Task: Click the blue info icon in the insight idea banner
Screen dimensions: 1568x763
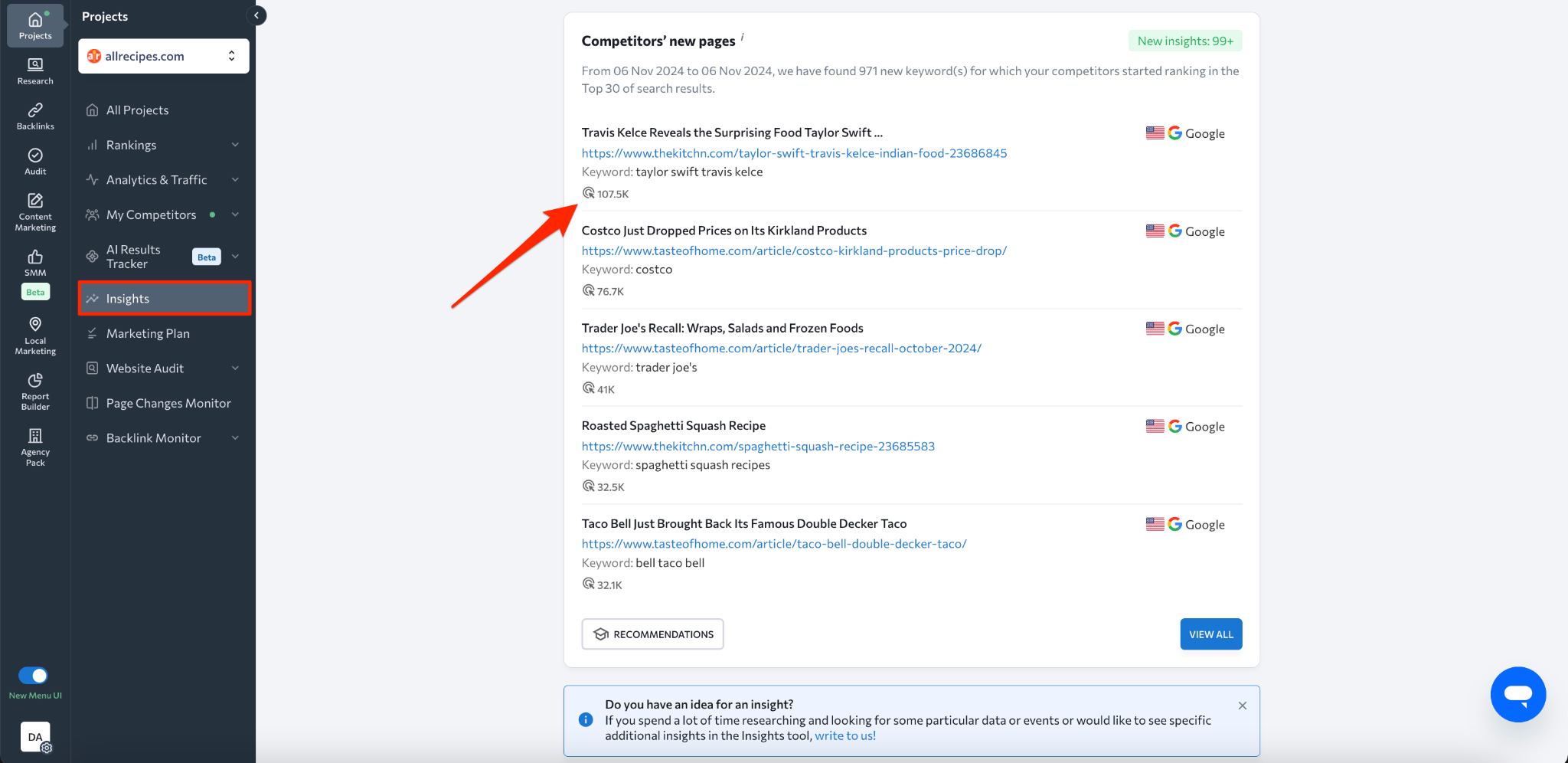Action: pyautogui.click(x=586, y=719)
